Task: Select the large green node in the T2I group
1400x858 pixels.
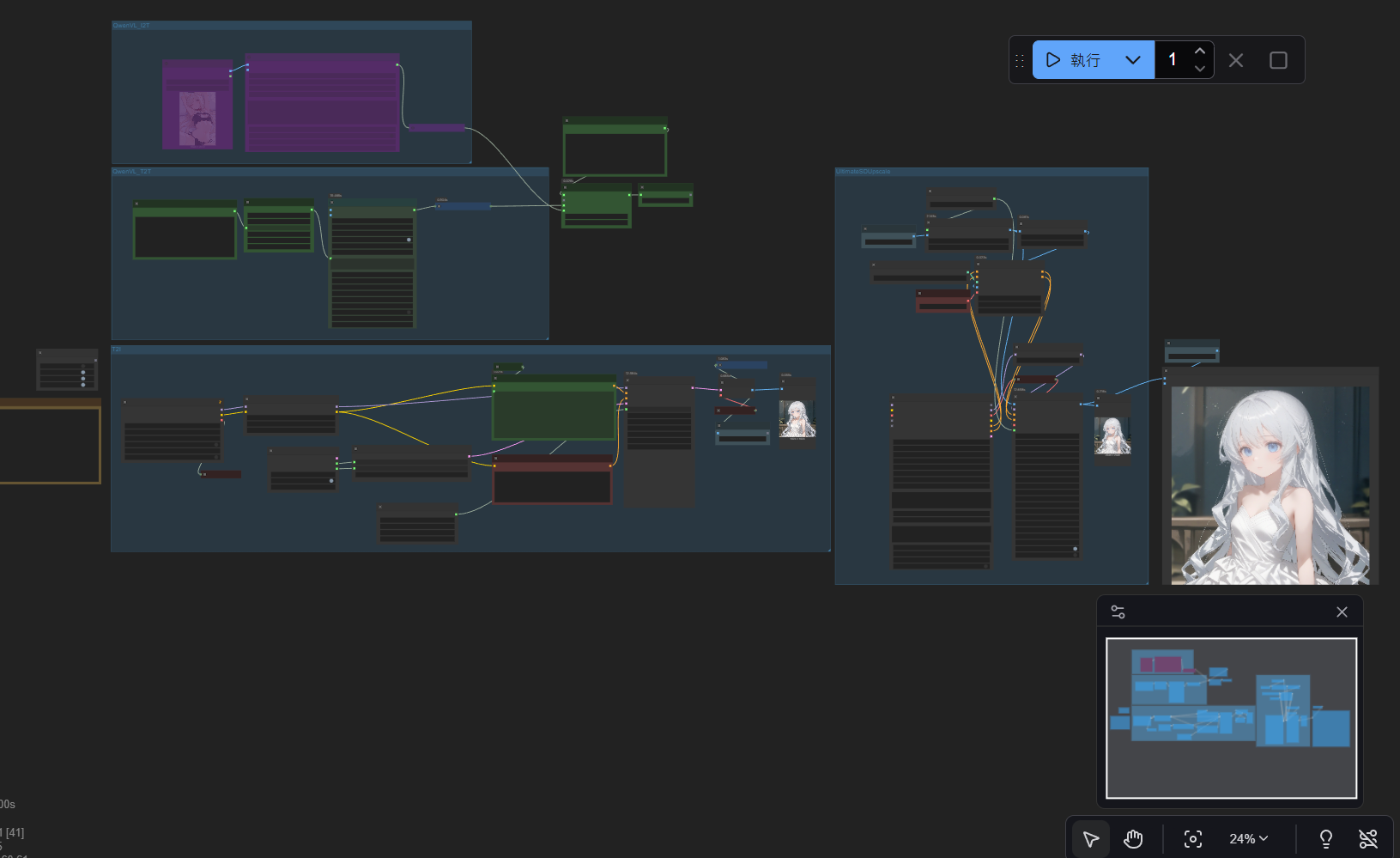Action: [555, 408]
